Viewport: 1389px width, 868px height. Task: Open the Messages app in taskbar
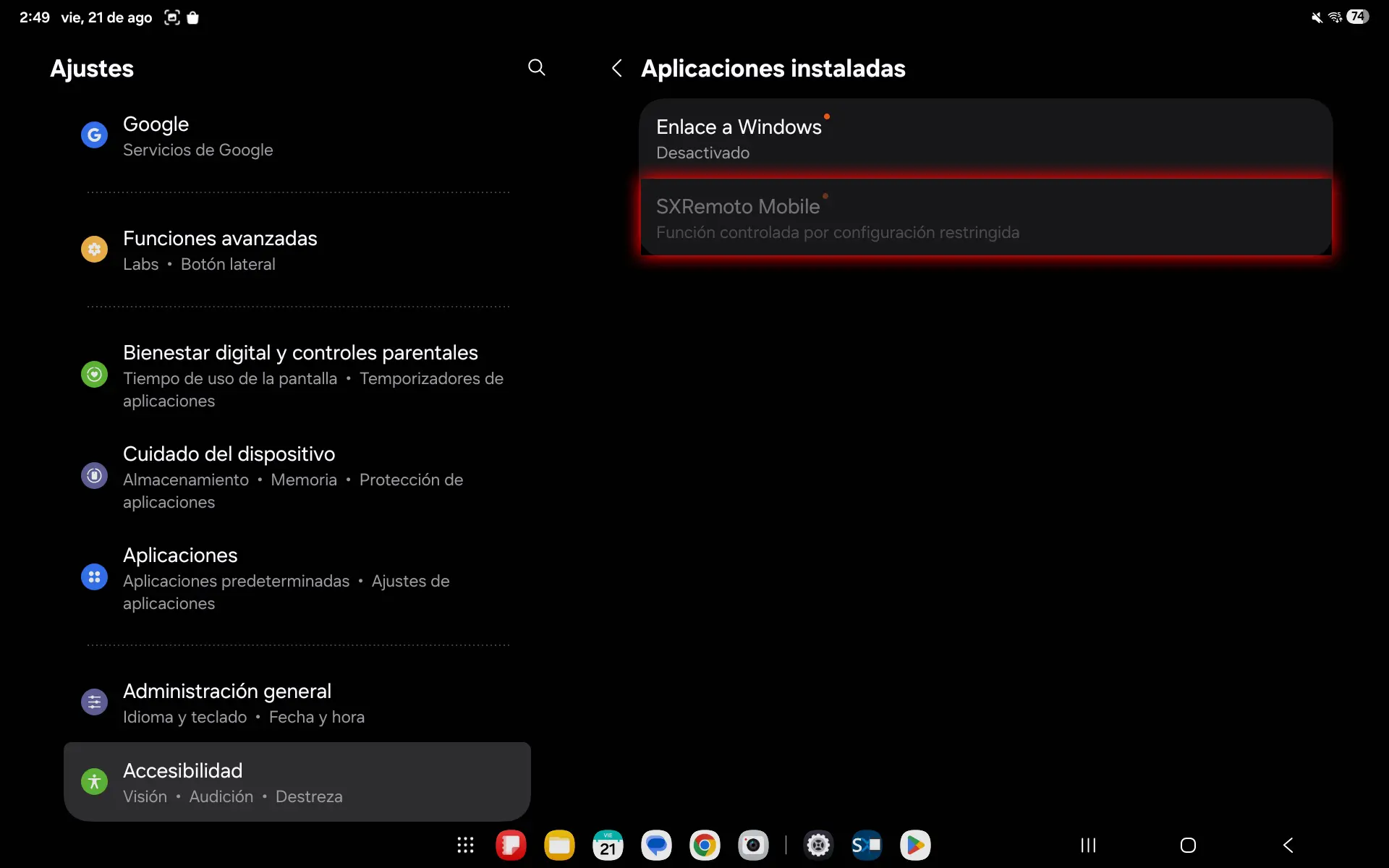pos(656,845)
